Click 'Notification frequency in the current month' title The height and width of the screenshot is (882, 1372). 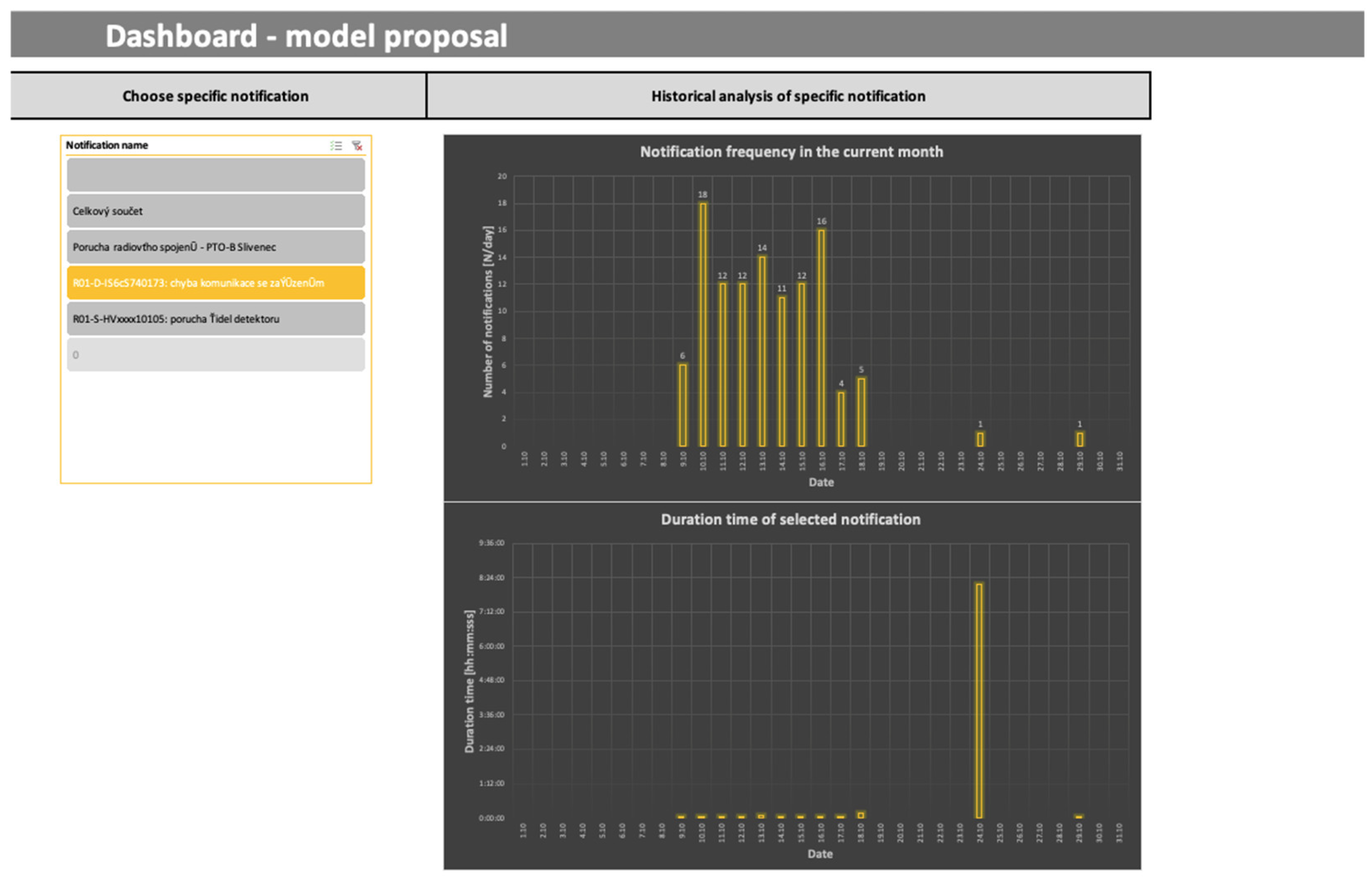[x=791, y=152]
